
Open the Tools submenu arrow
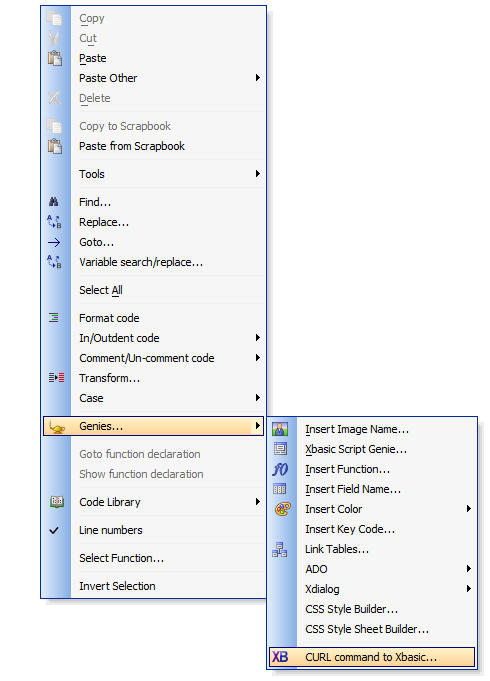[x=258, y=174]
